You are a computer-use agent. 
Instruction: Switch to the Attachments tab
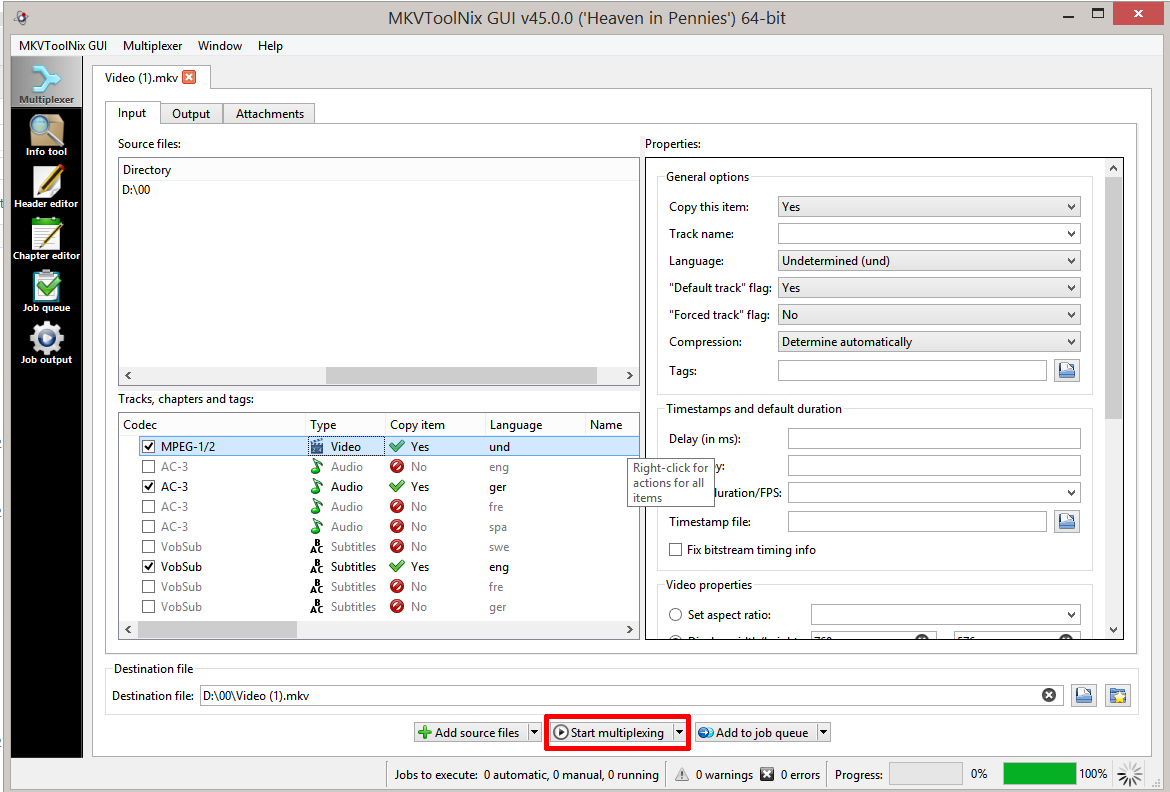269,113
